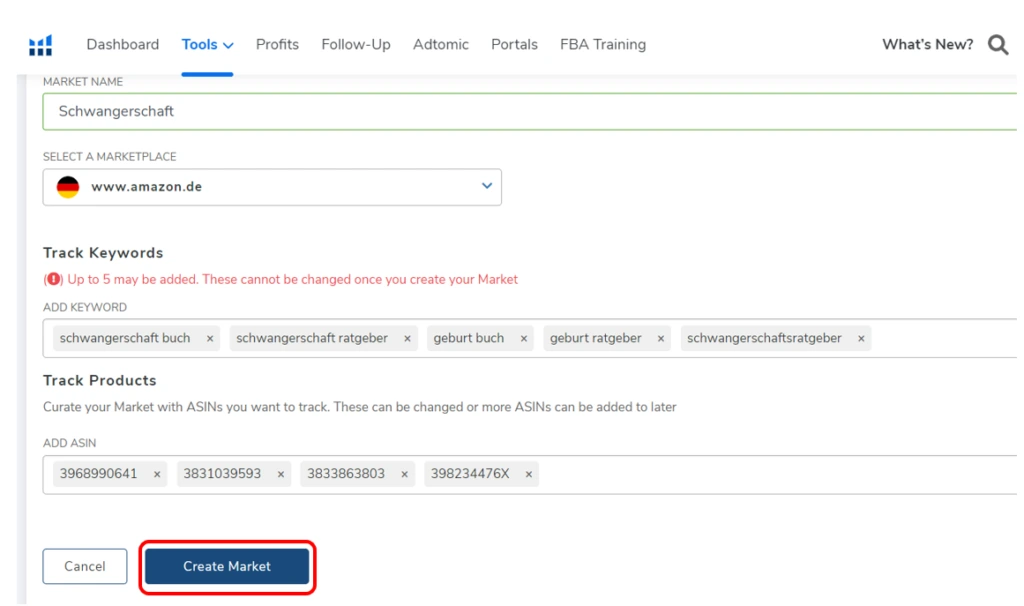The height and width of the screenshot is (606, 1024).
Task: Delete the 'schwangerschaftsratgeber' keyword tag
Action: (x=861, y=339)
